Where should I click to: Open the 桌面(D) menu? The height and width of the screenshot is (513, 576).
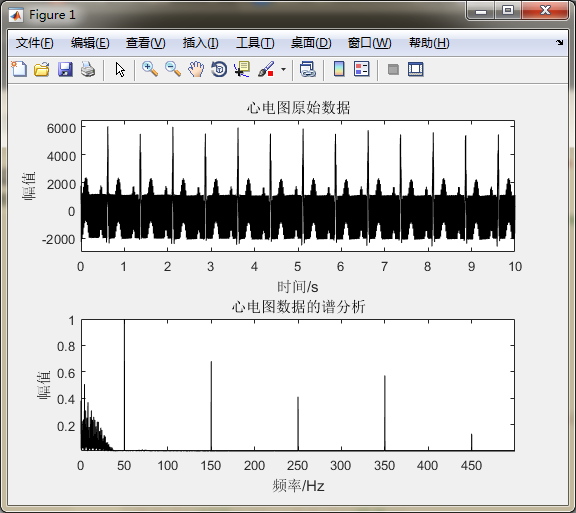(x=311, y=43)
